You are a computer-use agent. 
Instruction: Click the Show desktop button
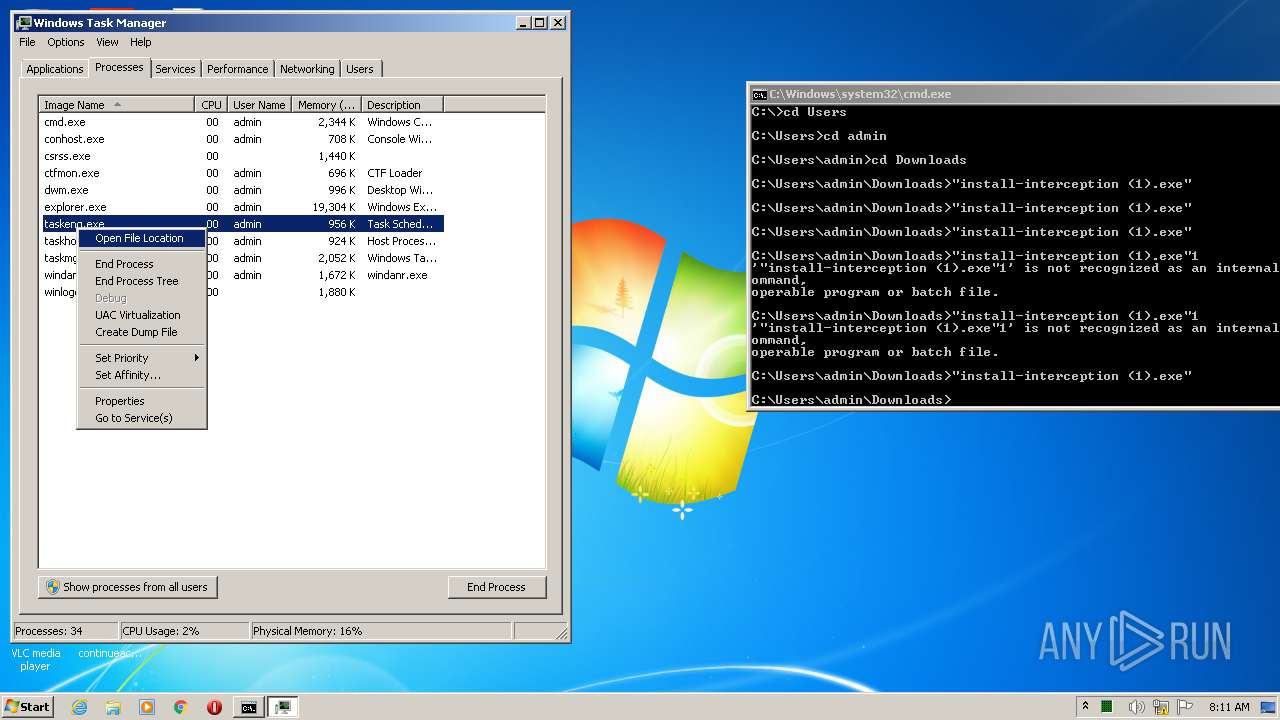pyautogui.click(x=1269, y=707)
